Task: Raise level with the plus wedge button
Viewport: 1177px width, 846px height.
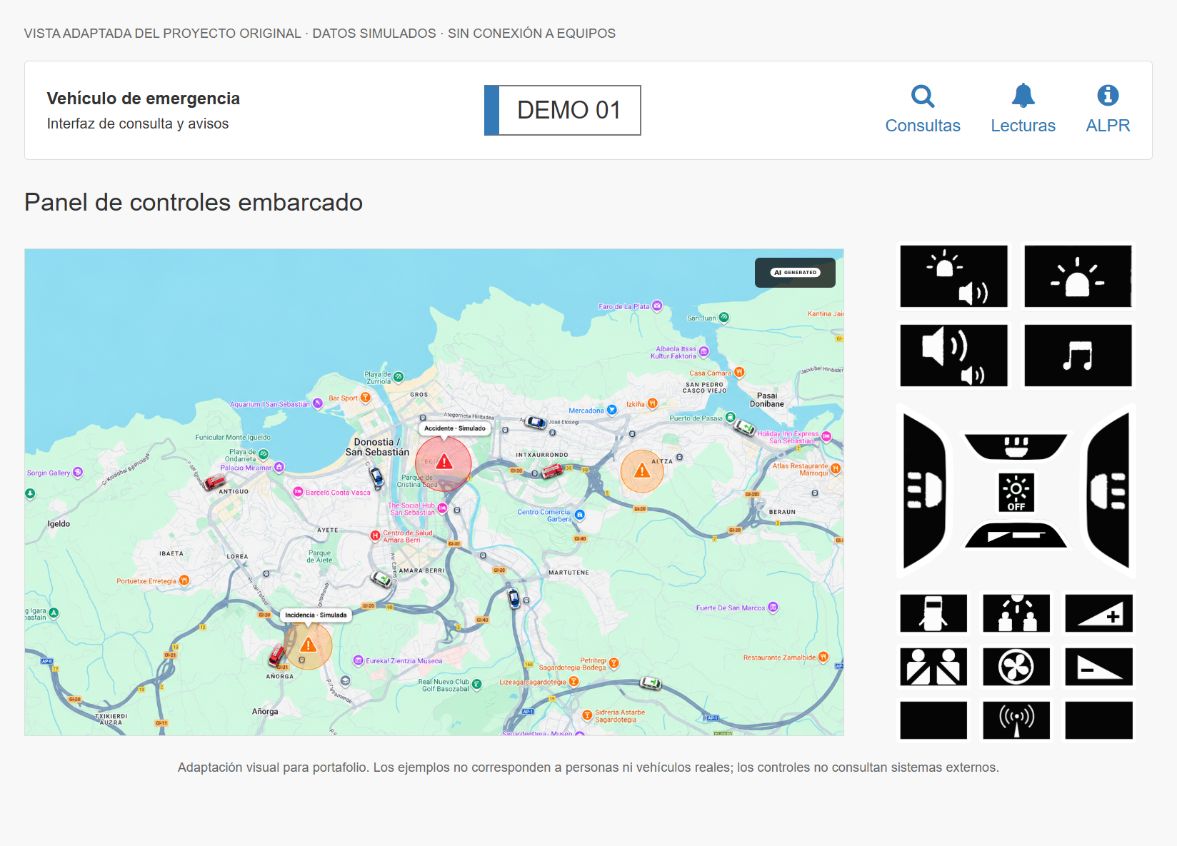Action: coord(1099,613)
